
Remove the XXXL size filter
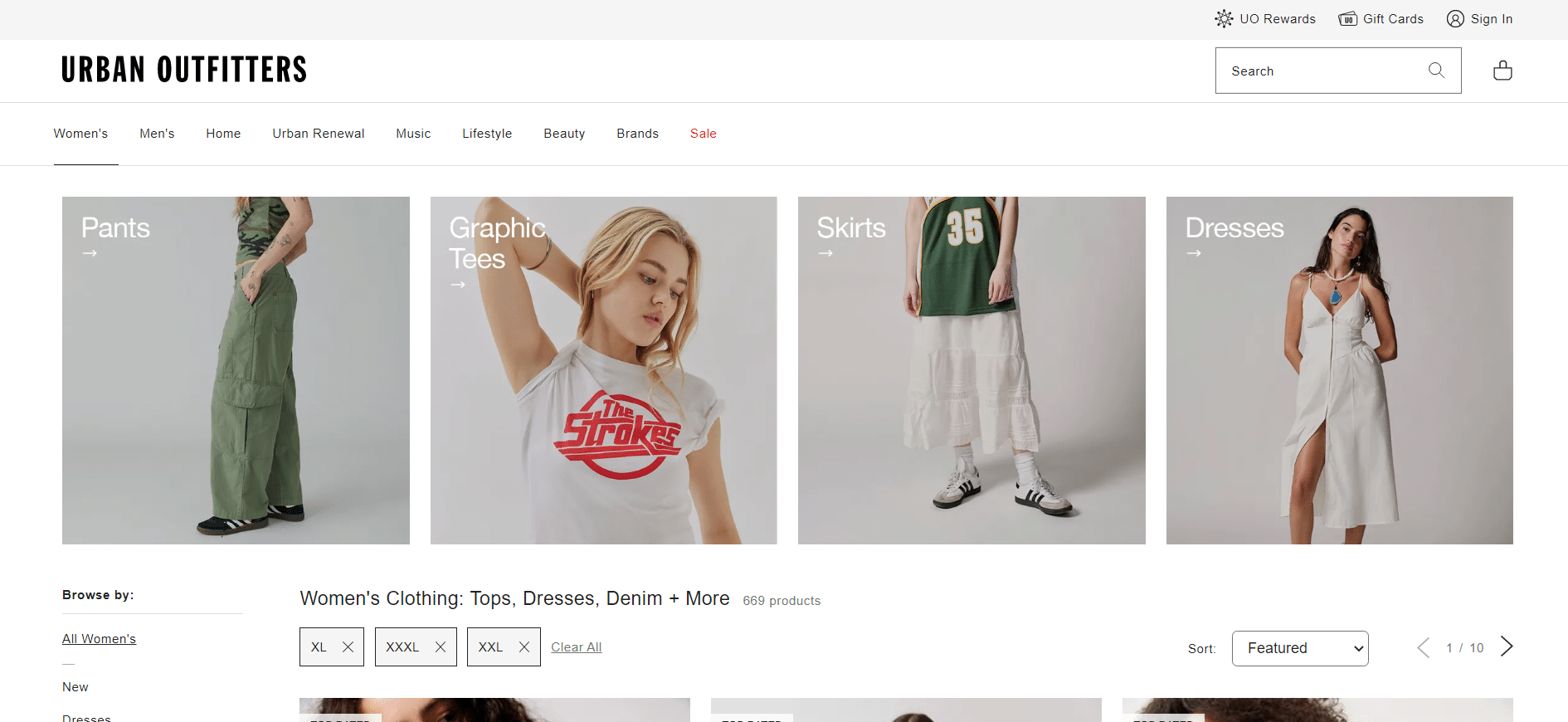click(x=441, y=646)
